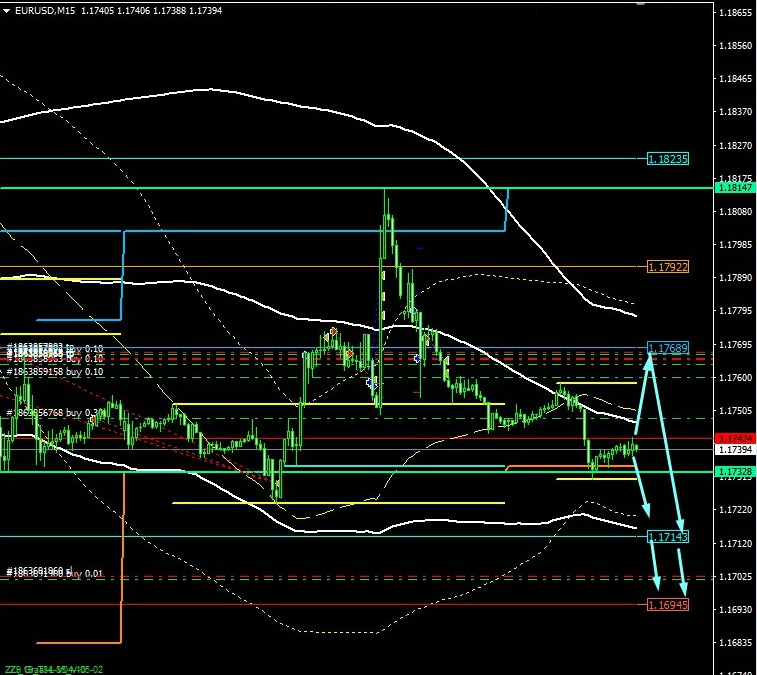757x675 pixels.
Task: Click the blue 1.17689 price label
Action: (667, 348)
